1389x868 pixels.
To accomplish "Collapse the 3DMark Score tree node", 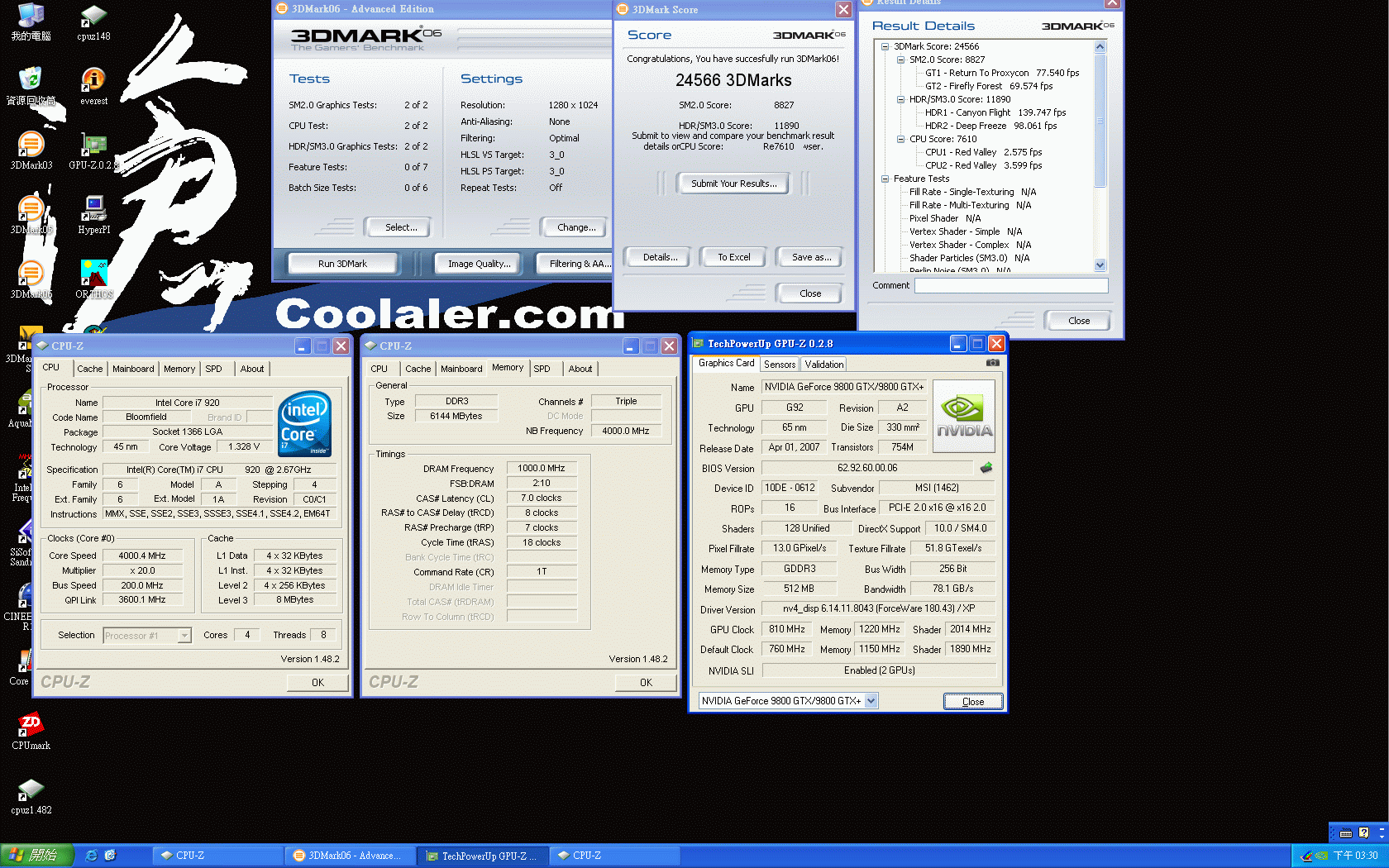I will point(885,46).
